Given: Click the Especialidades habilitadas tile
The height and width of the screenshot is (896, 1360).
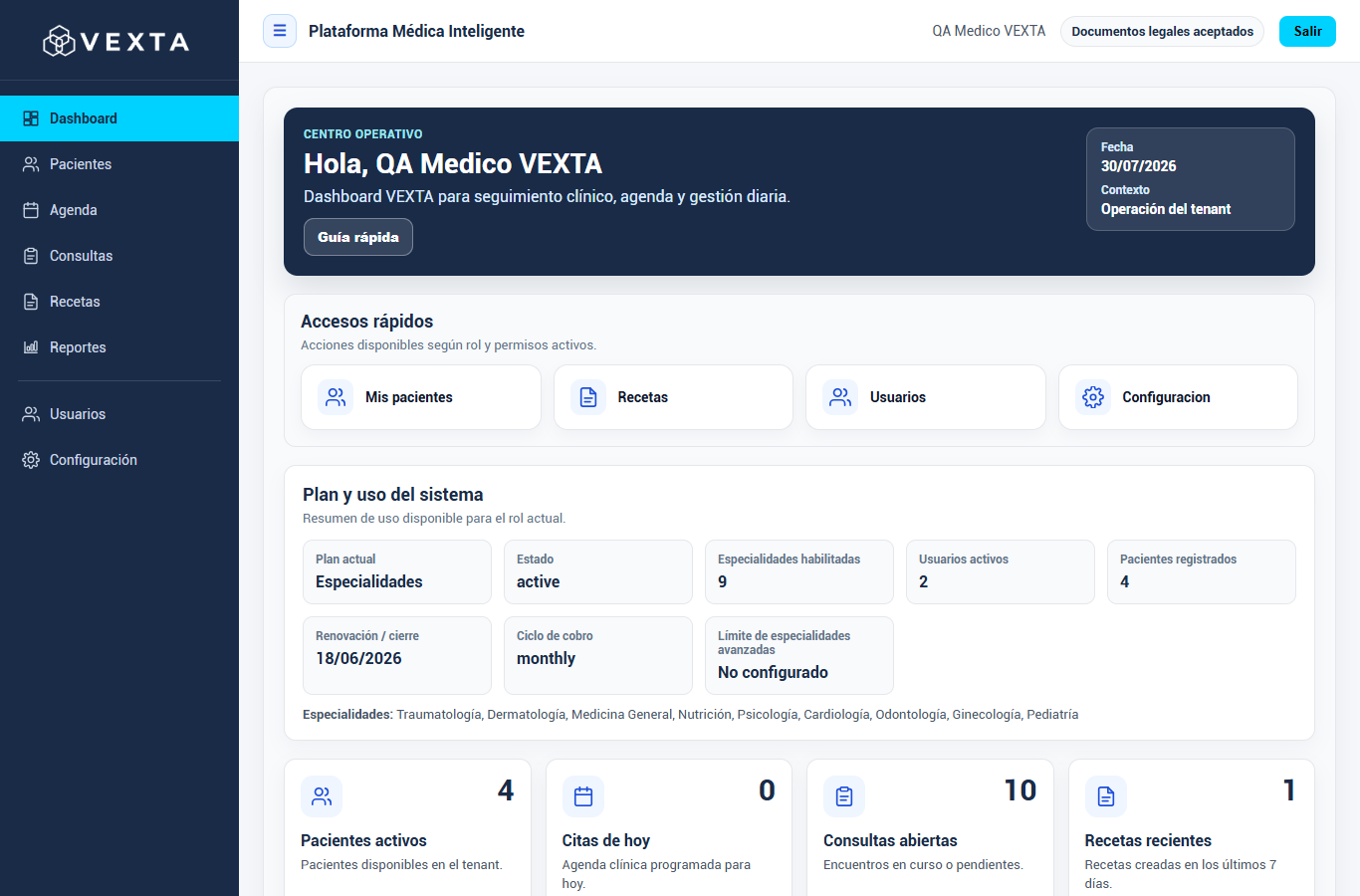Looking at the screenshot, I should coord(799,571).
